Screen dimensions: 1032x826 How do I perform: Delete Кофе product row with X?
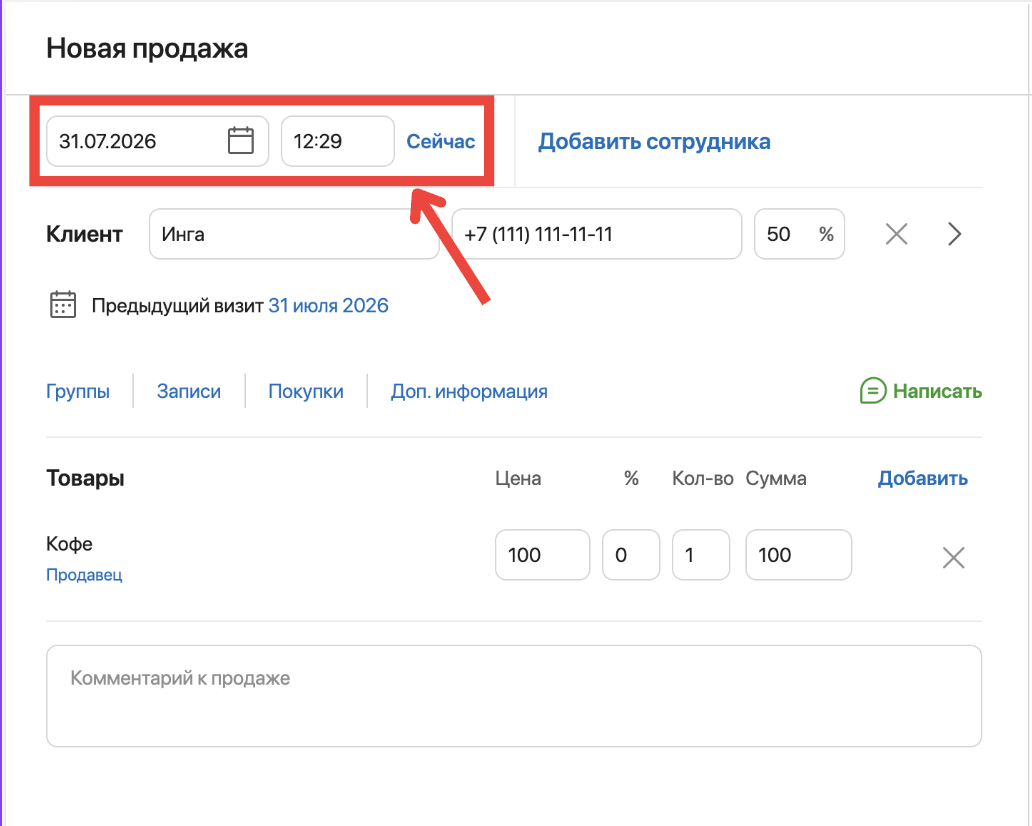[953, 557]
